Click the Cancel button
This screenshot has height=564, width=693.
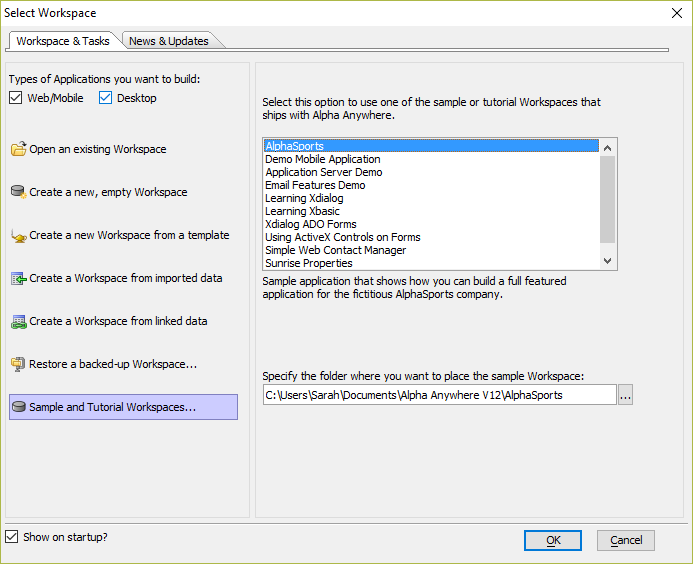coord(625,540)
